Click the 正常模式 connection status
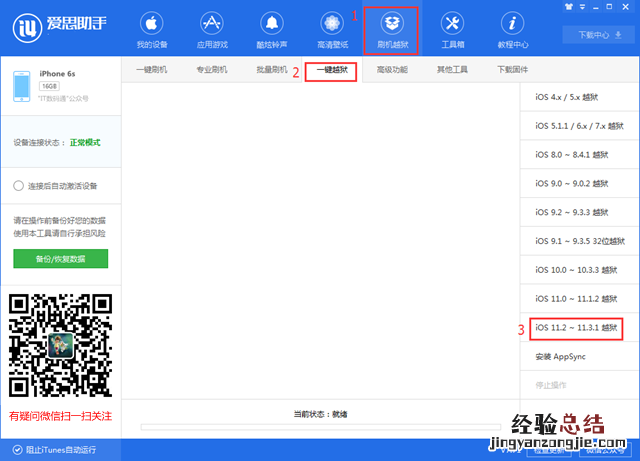640x461 pixels. coord(85,143)
